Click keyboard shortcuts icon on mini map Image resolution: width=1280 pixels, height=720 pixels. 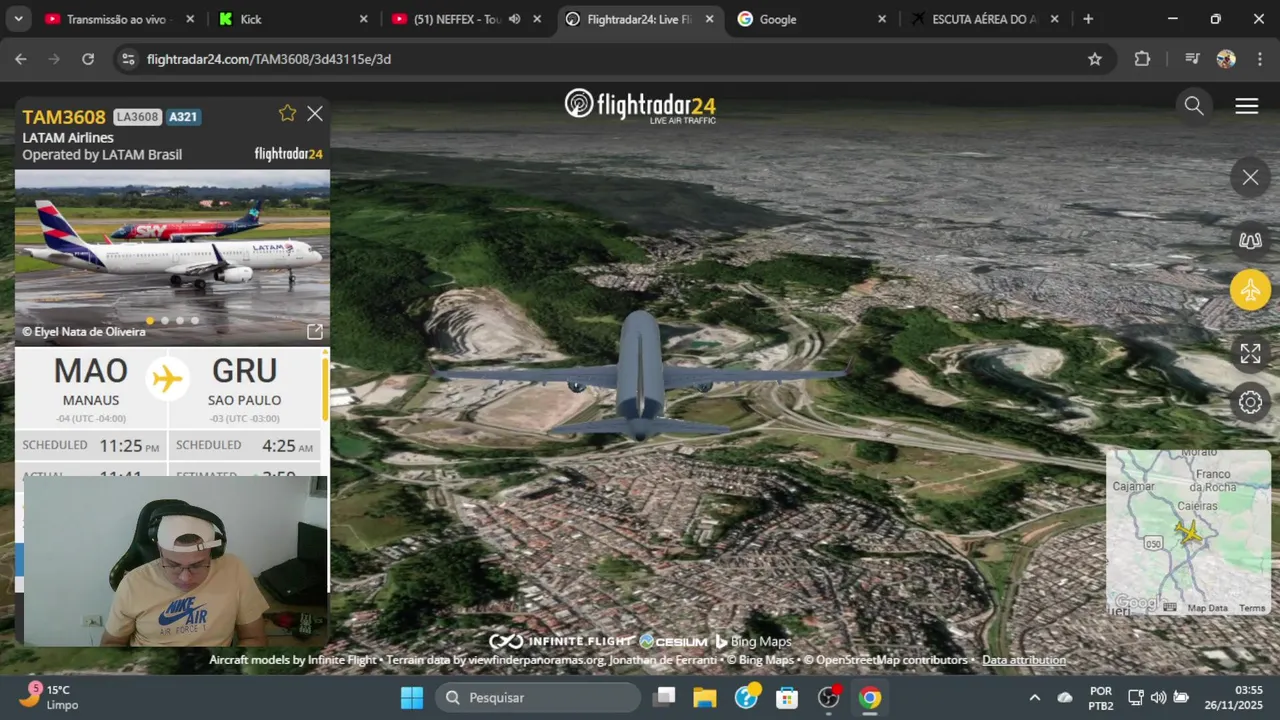coord(1169,607)
